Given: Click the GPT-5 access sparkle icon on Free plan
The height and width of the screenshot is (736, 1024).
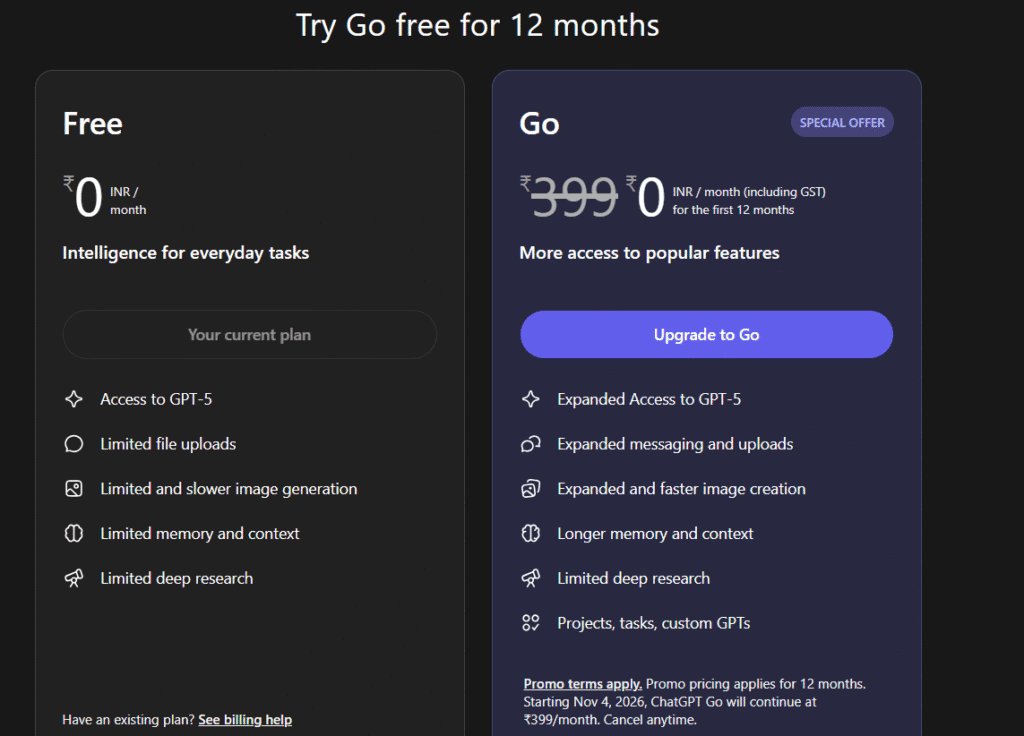Looking at the screenshot, I should tap(74, 398).
